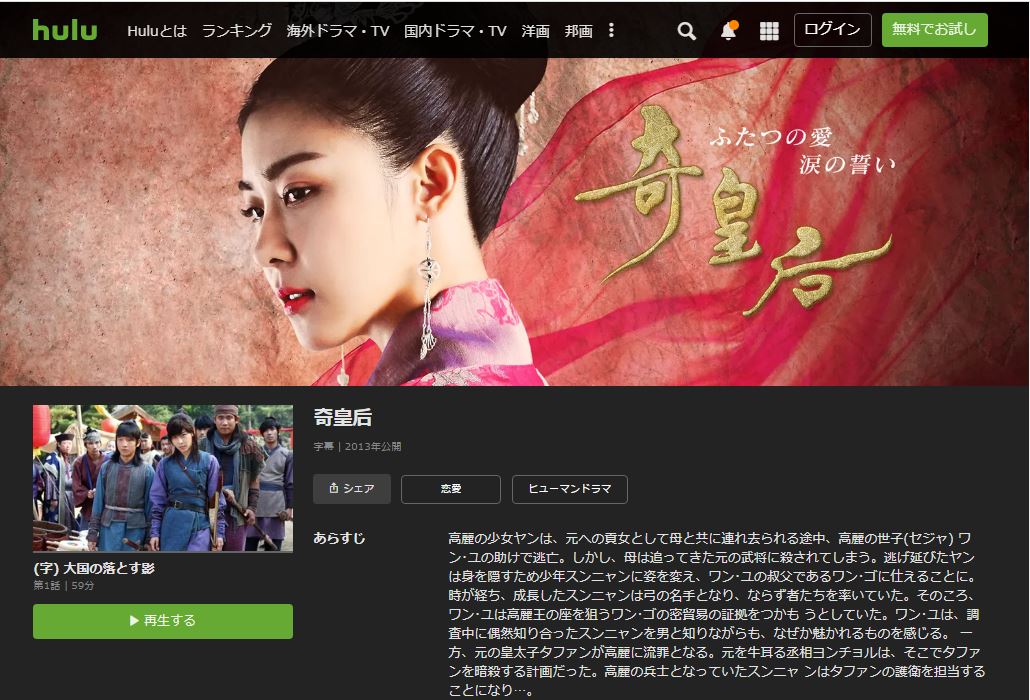Click the 無料でお試し free trial button
The image size is (1030, 700).
click(934, 30)
